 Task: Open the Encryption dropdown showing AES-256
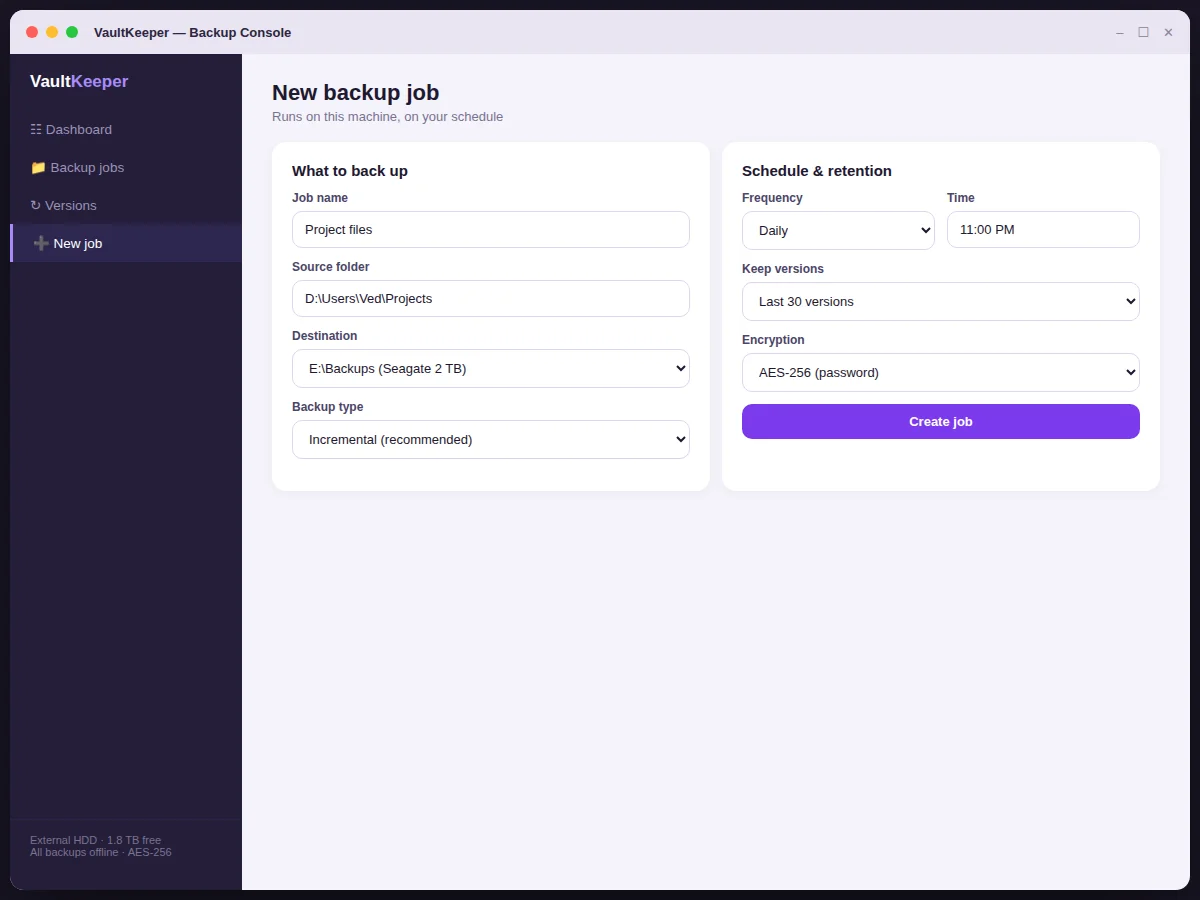click(x=941, y=372)
